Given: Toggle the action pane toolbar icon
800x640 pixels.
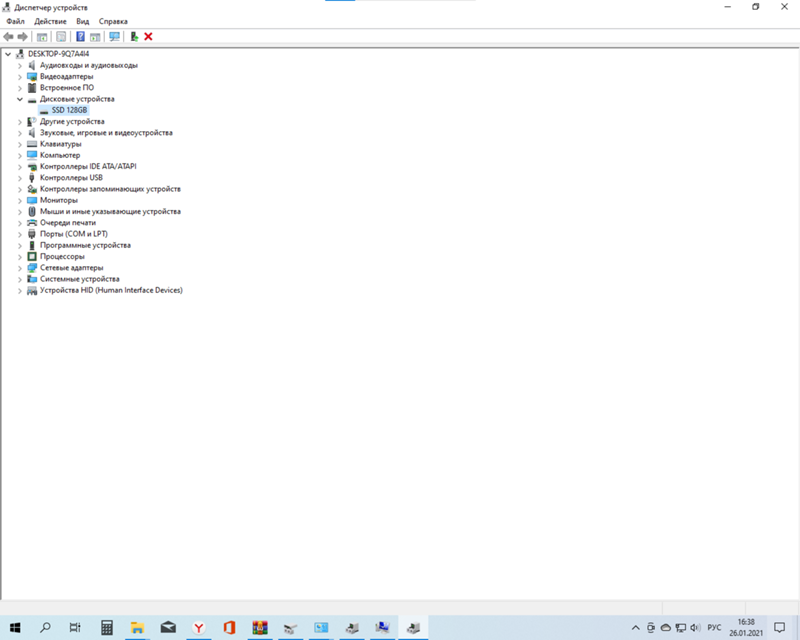Looking at the screenshot, I should click(x=95, y=37).
